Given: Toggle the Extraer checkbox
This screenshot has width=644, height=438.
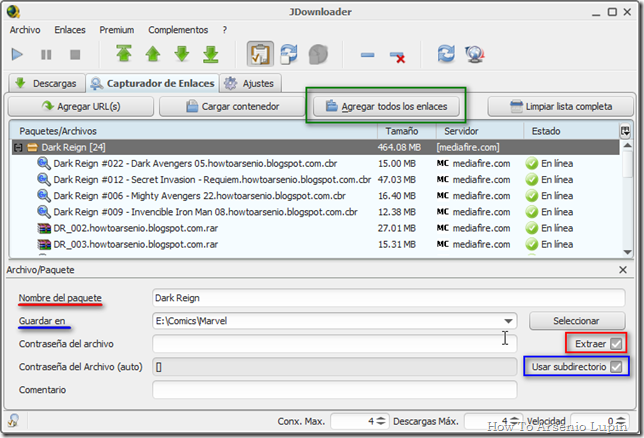Looking at the screenshot, I should click(616, 344).
